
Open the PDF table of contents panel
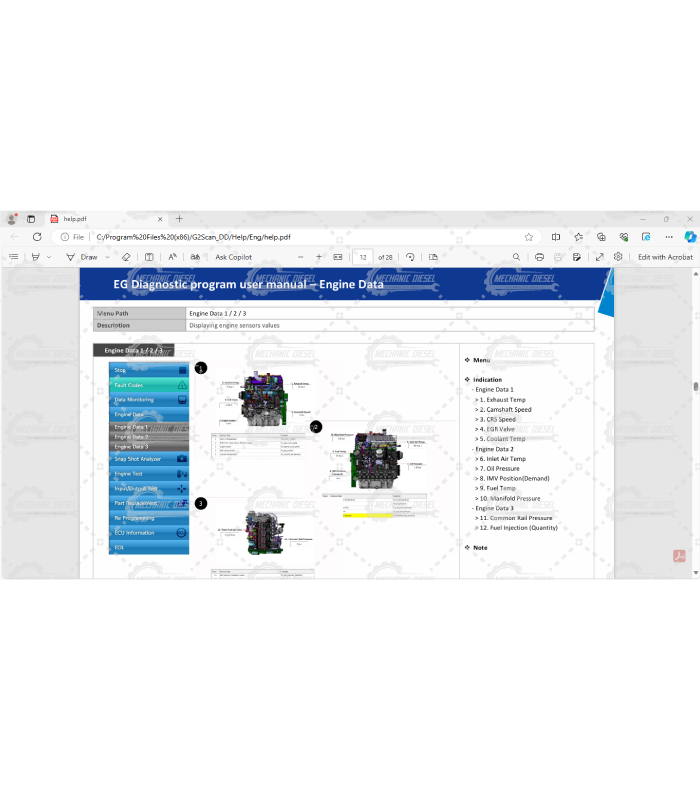14,257
